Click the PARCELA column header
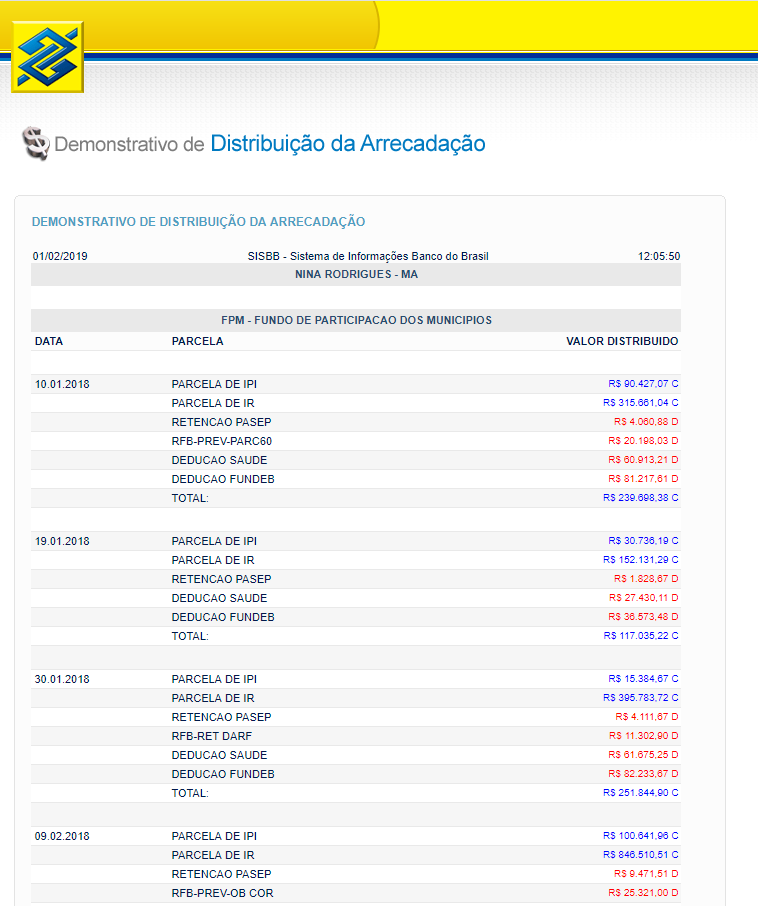Viewport: 758px width, 906px height. pyautogui.click(x=197, y=341)
